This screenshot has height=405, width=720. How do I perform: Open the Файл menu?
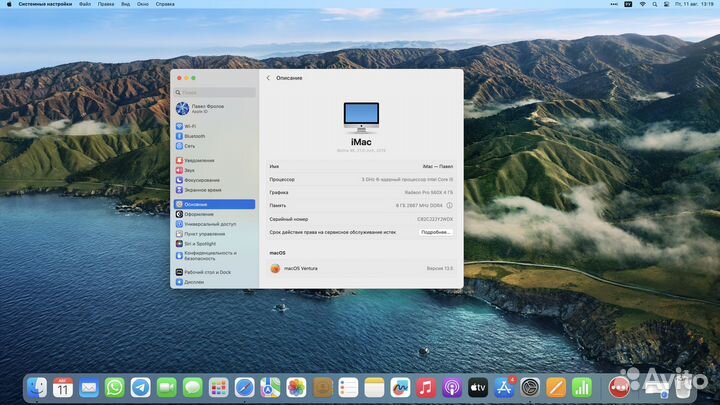click(84, 4)
